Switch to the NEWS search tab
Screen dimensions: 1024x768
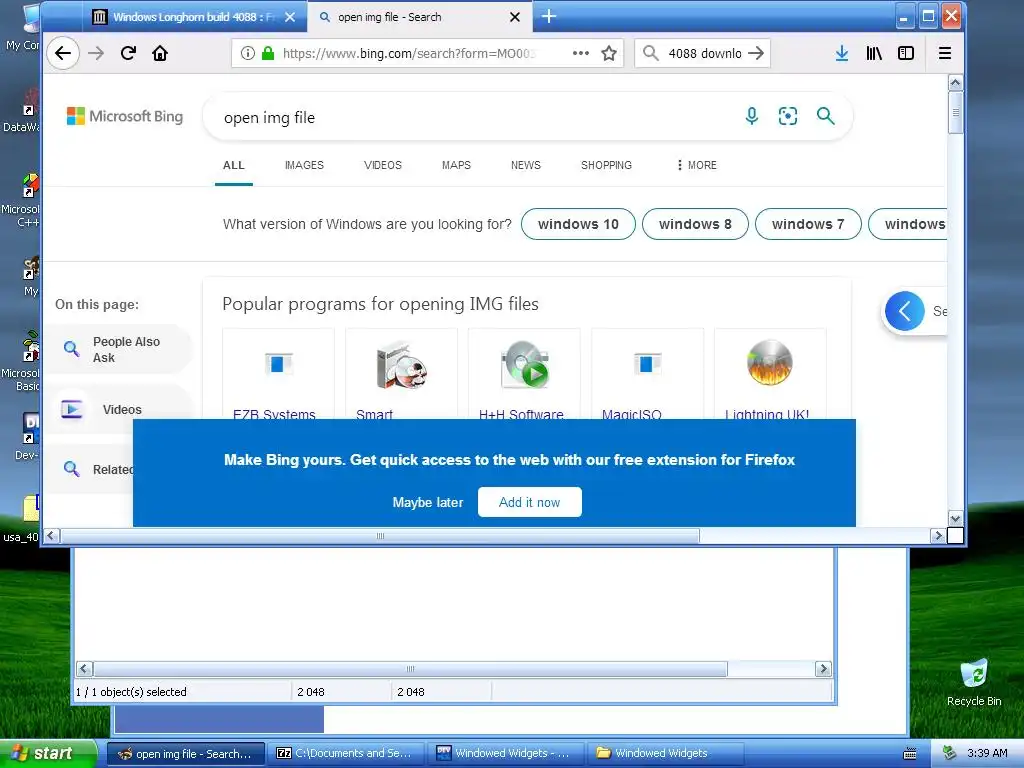click(x=526, y=165)
